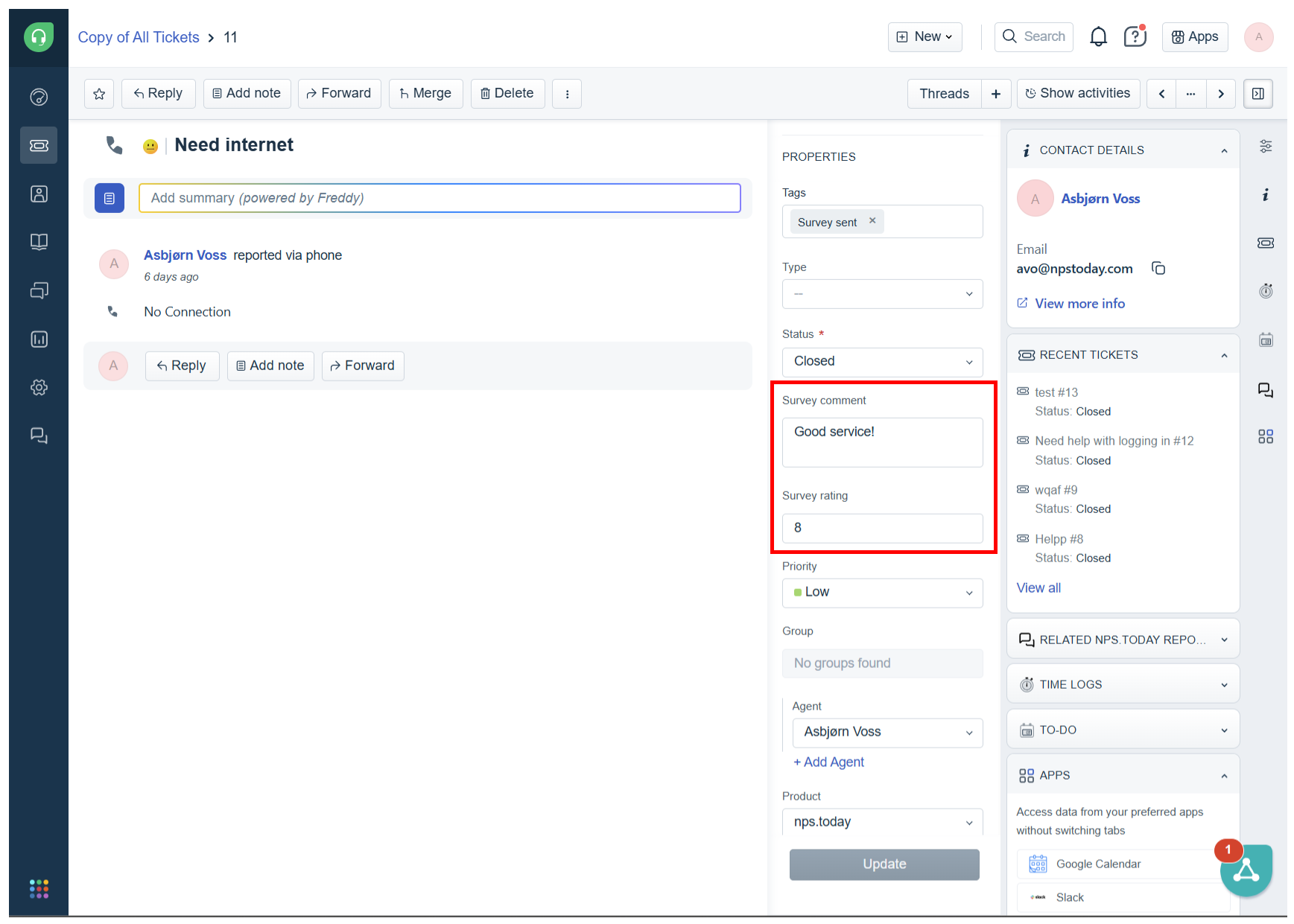The width and height of the screenshot is (1294, 924).
Task: Open the Threads tab
Action: tap(944, 94)
